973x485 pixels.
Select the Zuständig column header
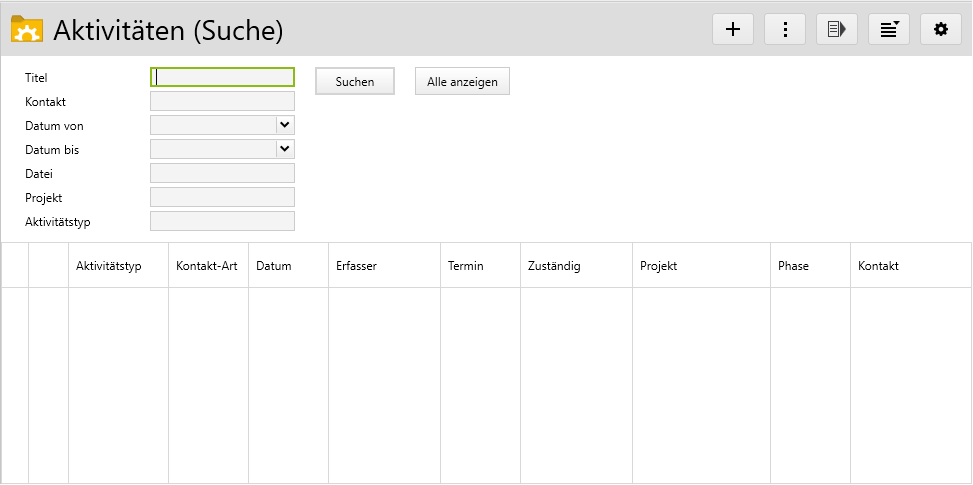(554, 266)
